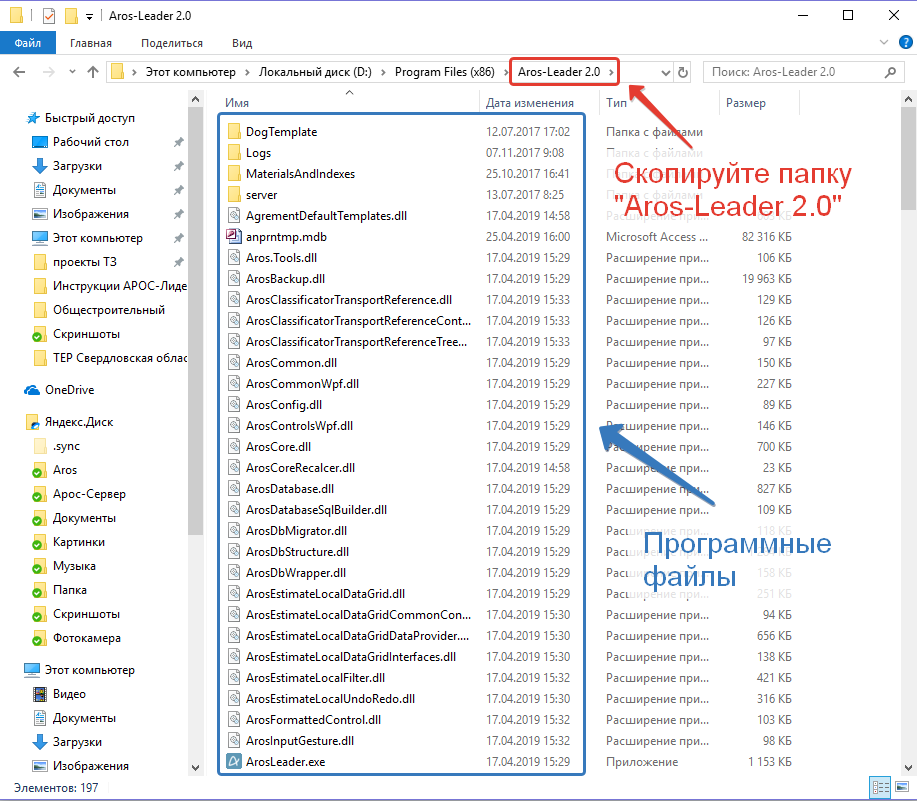Select ArosInputGesture.dll file

point(300,741)
